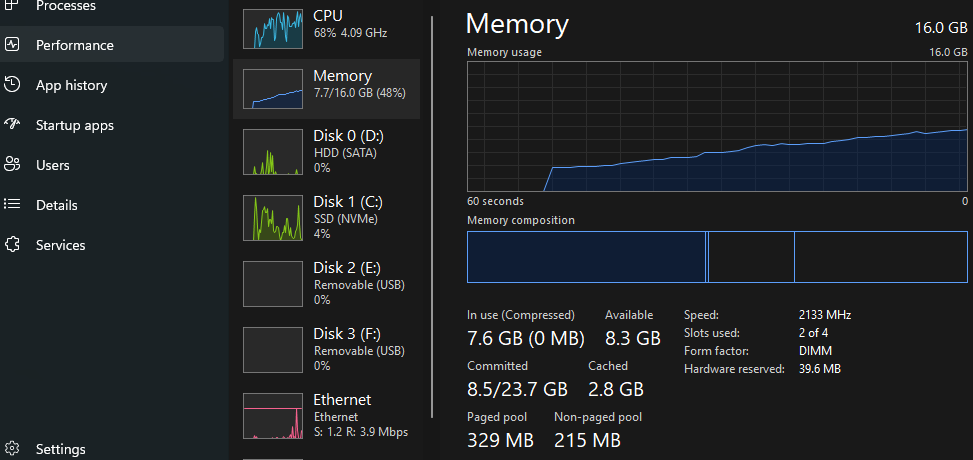Click the Memory composition bar
973x460 pixels.
(717, 256)
